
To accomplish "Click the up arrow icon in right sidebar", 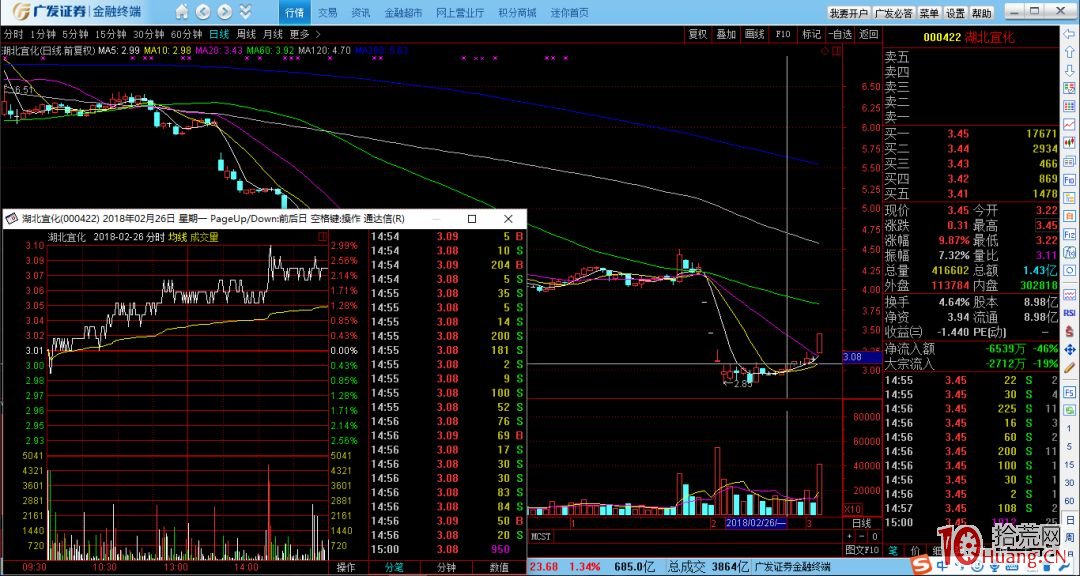I will [x=1069, y=52].
